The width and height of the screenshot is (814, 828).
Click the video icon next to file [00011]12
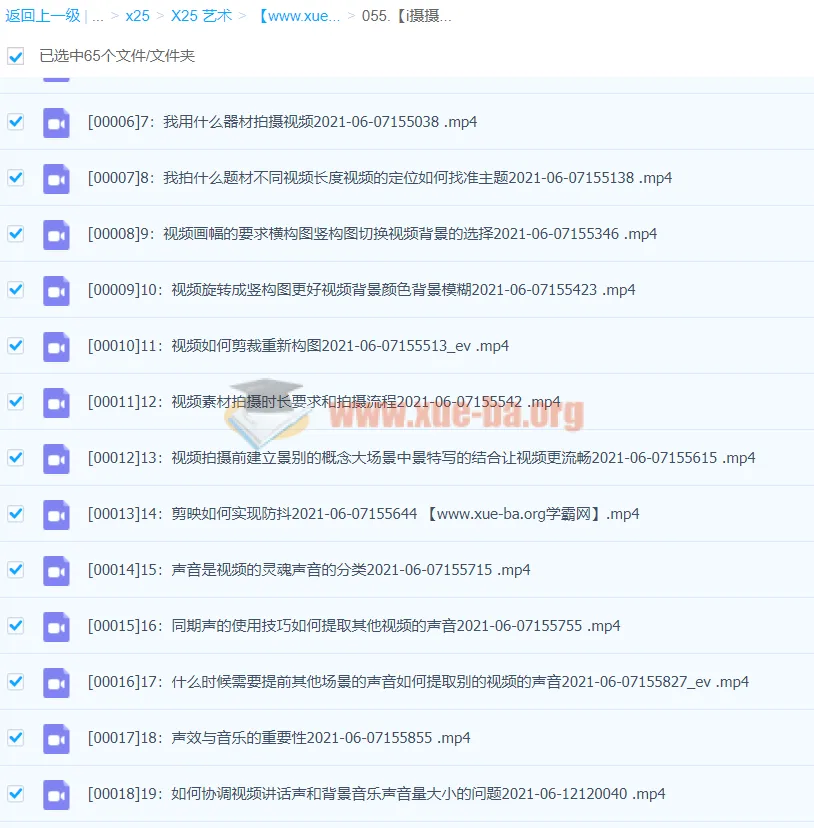coord(56,402)
